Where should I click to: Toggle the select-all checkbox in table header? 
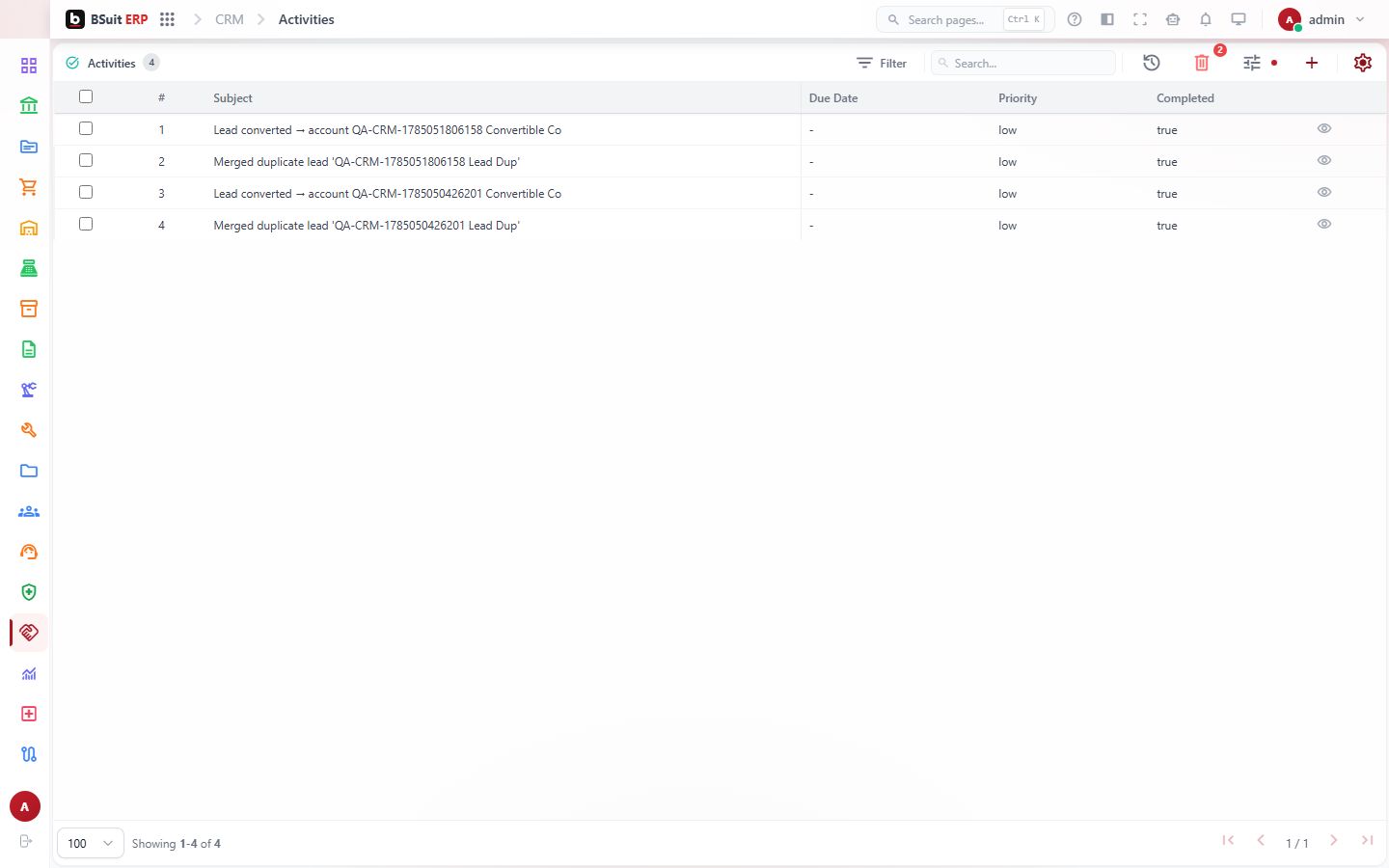pyautogui.click(x=86, y=96)
